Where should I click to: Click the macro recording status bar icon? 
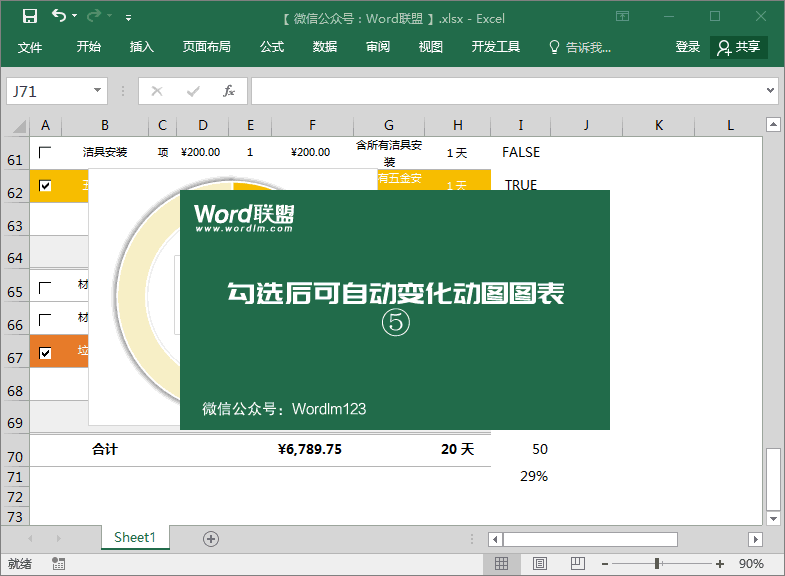[58, 564]
